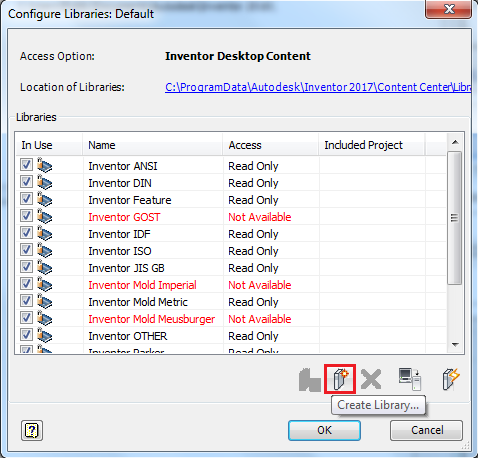Click the computer server configuration icon
Viewport: 478px width, 458px height.
point(410,379)
